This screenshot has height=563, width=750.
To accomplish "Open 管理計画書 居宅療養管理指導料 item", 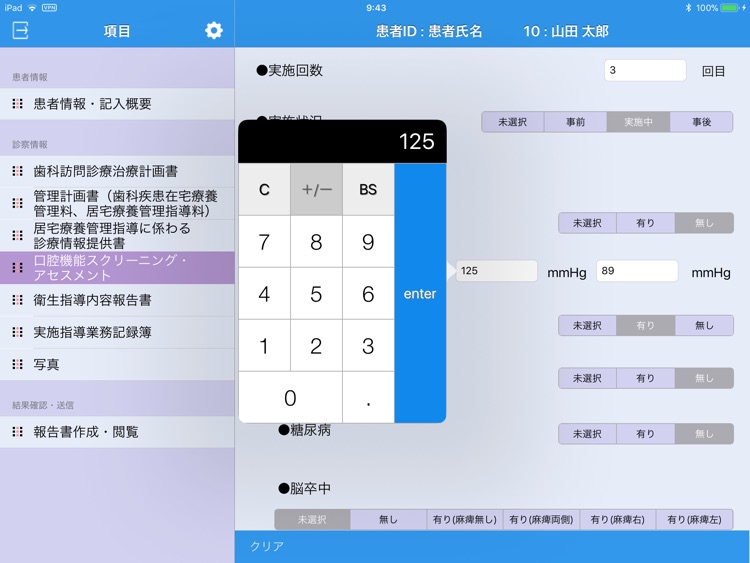I will pos(117,203).
